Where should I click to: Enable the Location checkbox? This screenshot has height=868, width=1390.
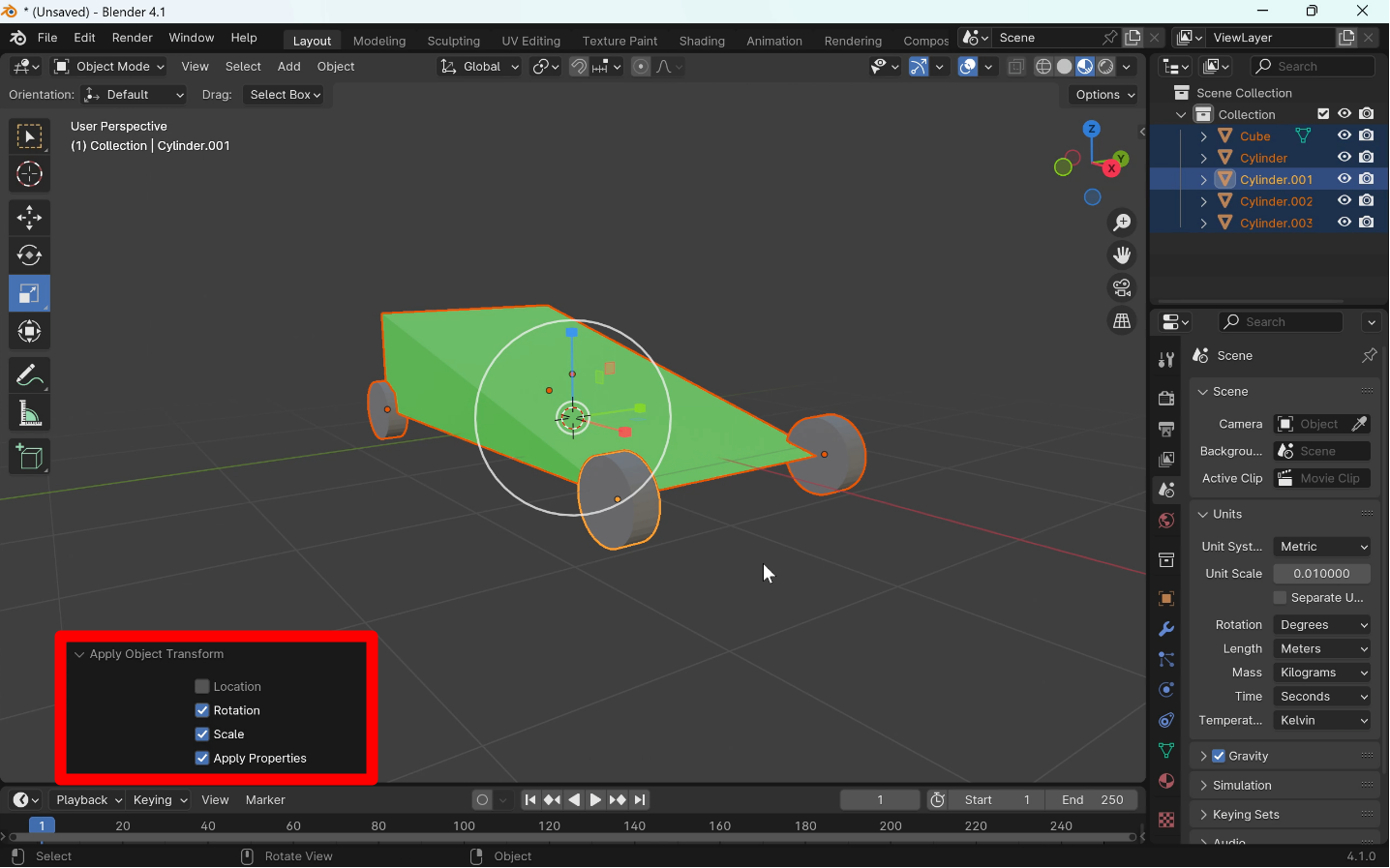[202, 687]
